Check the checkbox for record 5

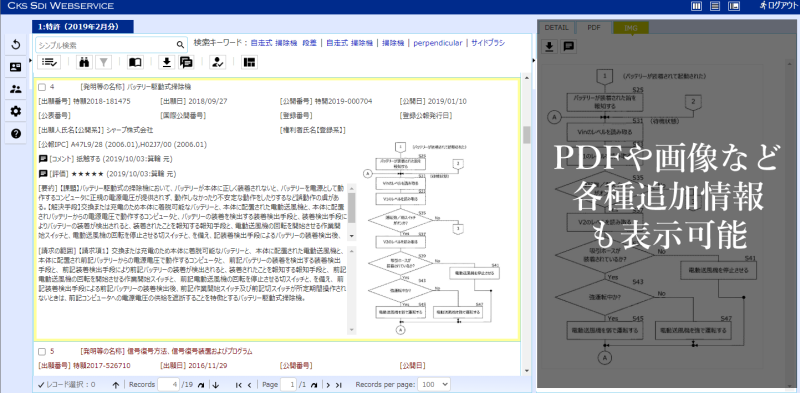pyautogui.click(x=42, y=352)
